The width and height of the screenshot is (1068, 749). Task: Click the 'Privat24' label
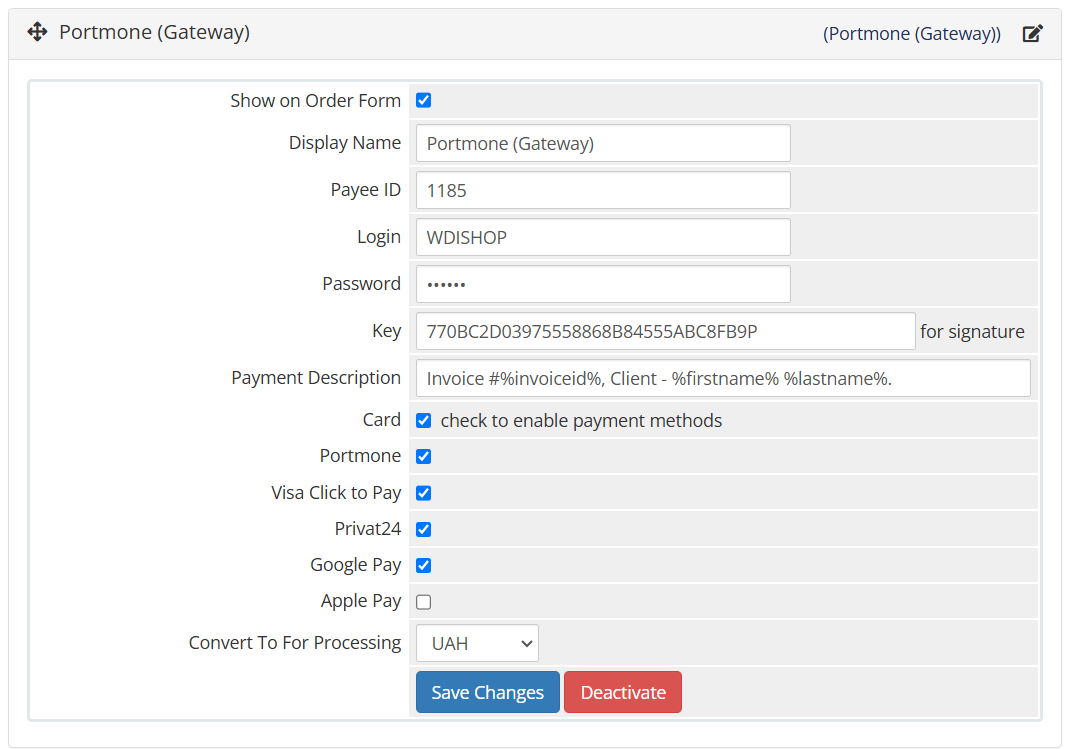pos(368,529)
